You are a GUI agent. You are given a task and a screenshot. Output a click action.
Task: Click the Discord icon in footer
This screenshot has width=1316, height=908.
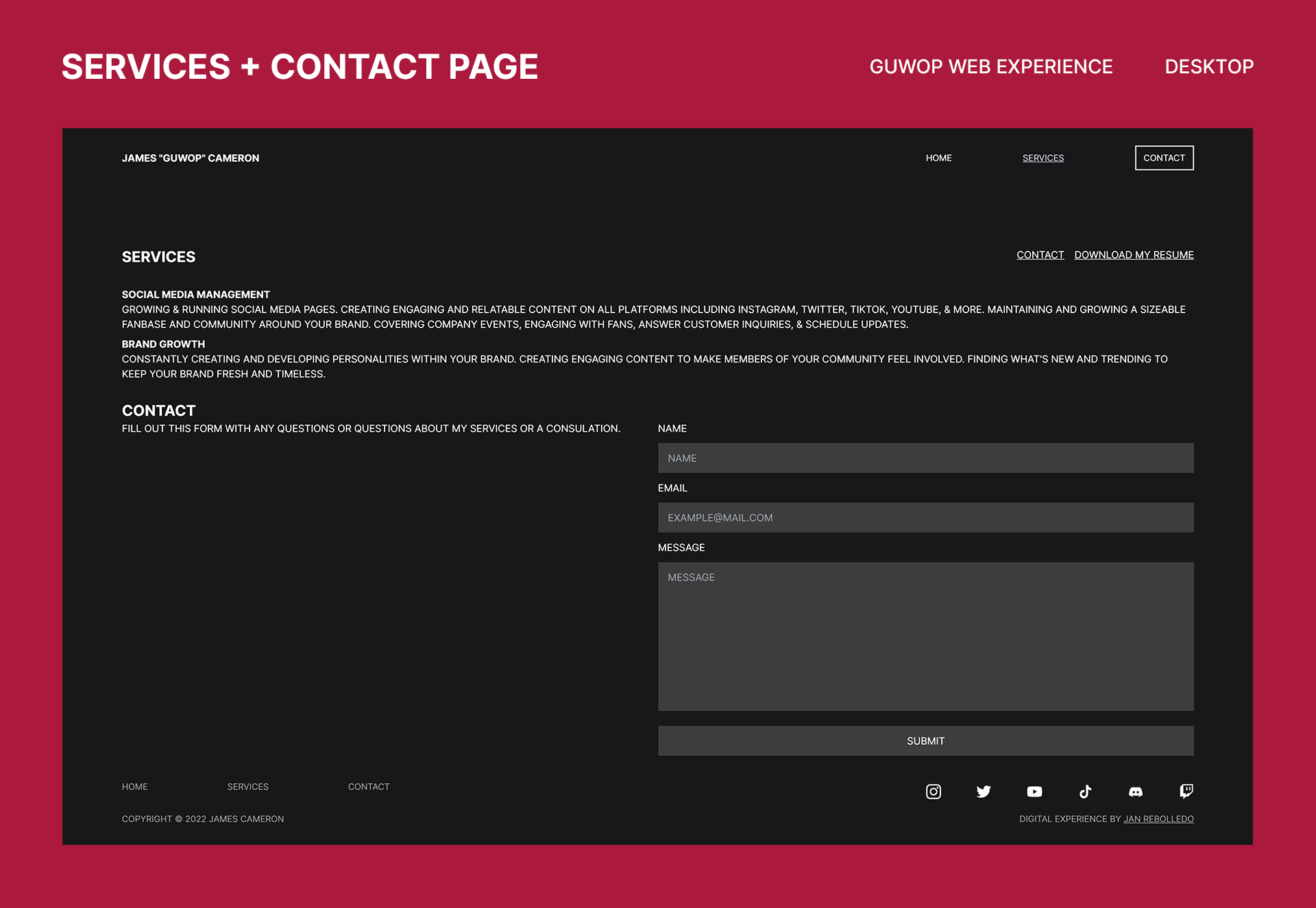[1136, 792]
